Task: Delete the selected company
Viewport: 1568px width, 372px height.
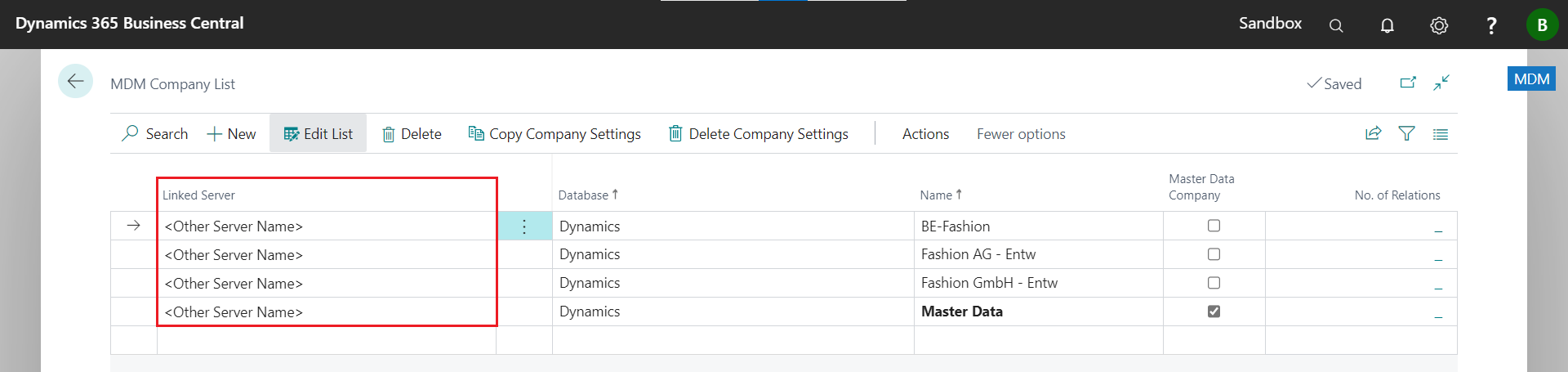Action: (x=412, y=134)
